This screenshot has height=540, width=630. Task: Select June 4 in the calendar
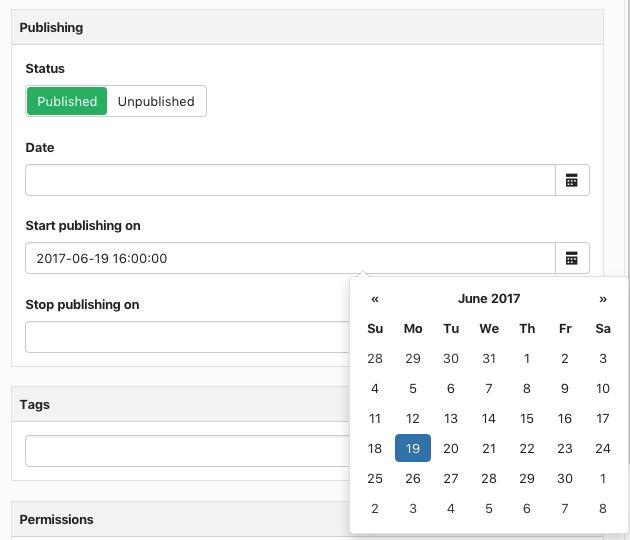coord(375,388)
